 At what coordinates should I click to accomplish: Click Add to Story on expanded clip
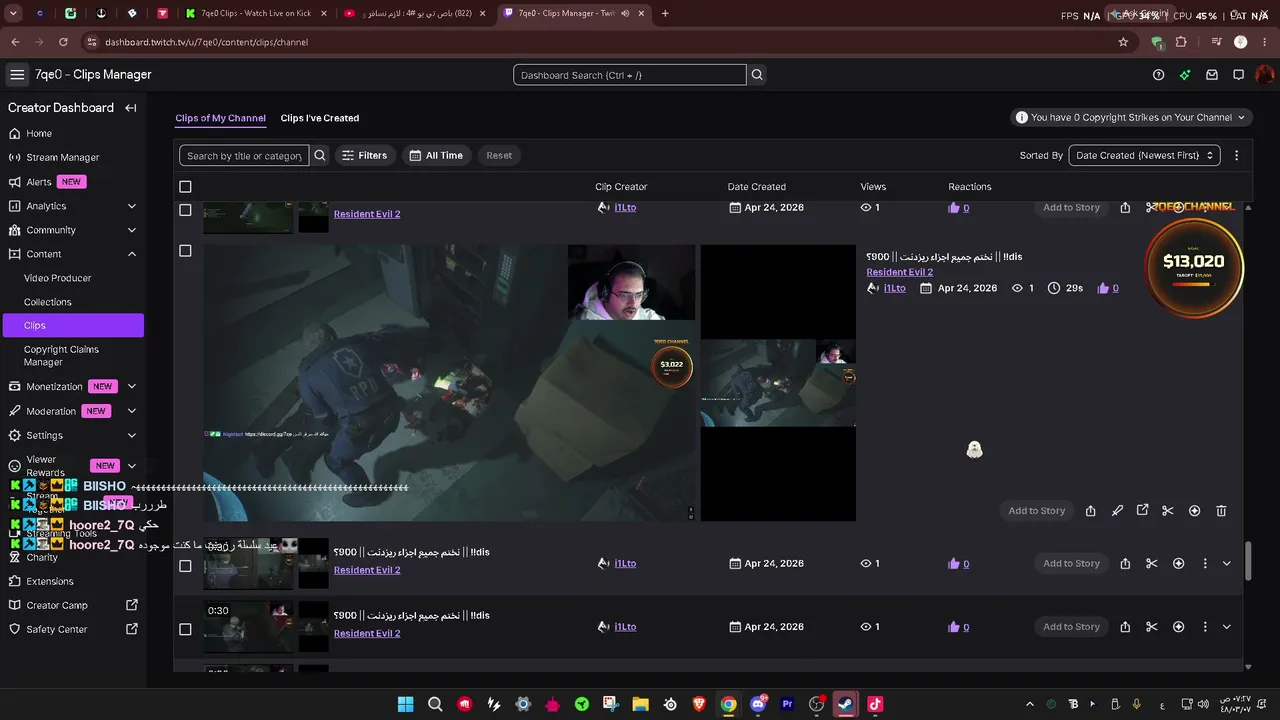pos(1037,511)
